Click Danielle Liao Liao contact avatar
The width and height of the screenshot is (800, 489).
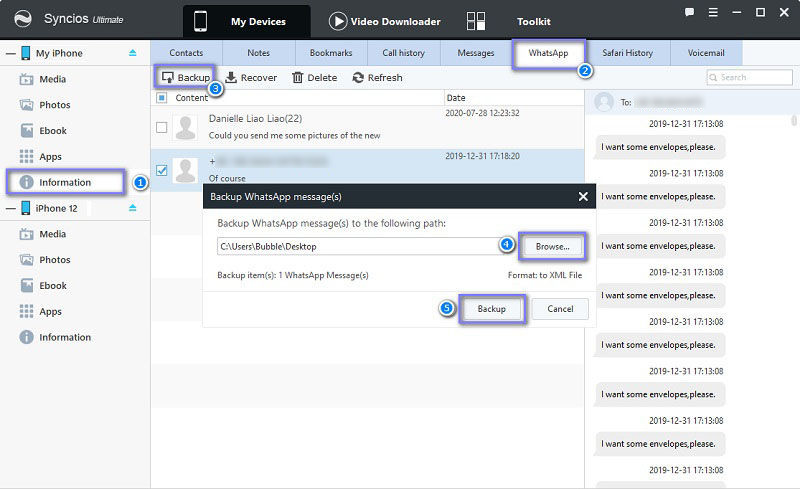(x=185, y=127)
